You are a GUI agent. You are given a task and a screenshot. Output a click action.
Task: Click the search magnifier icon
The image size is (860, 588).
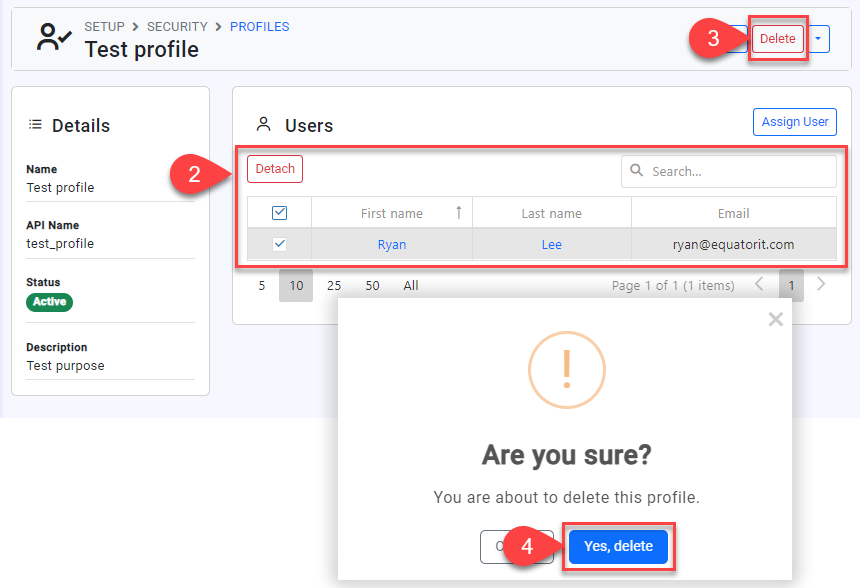pos(637,171)
